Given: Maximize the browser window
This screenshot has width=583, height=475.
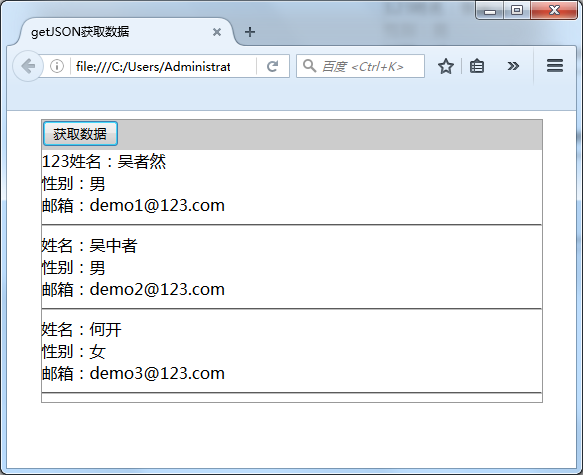Looking at the screenshot, I should coord(517,10).
